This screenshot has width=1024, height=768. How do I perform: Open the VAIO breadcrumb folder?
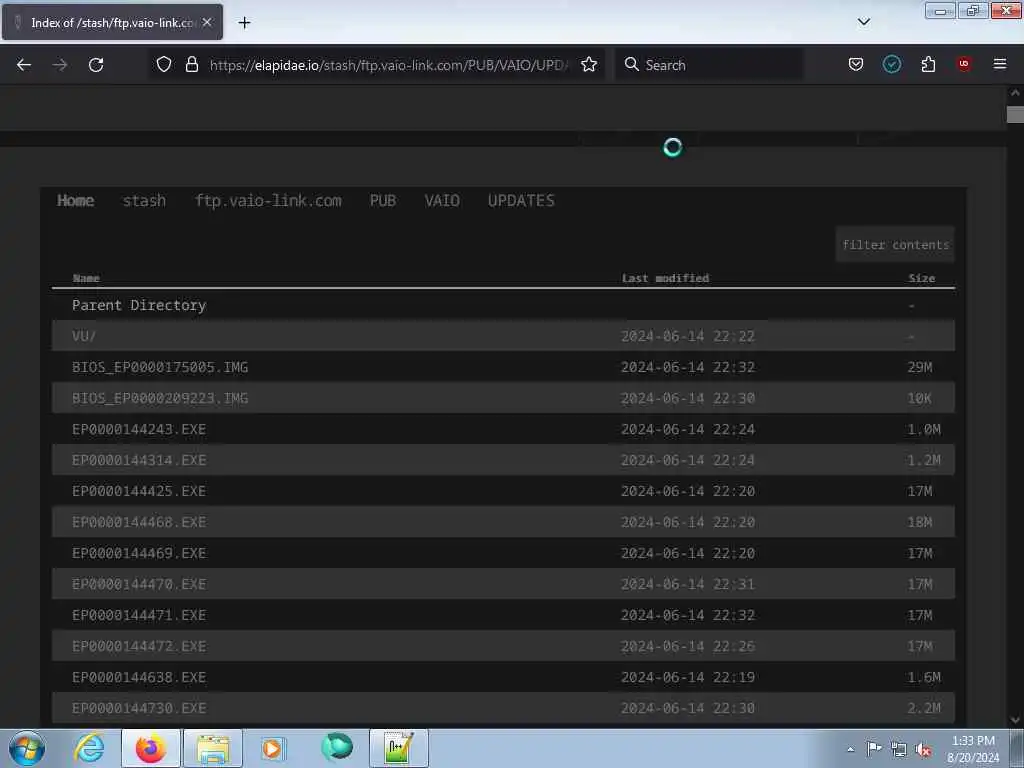(x=442, y=200)
